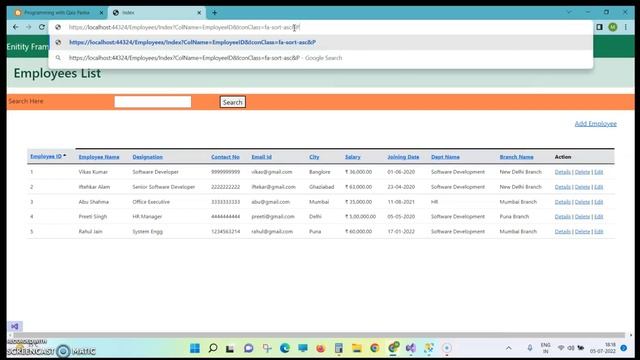
Task: Open Chrome three-dot menu
Action: point(626,27)
